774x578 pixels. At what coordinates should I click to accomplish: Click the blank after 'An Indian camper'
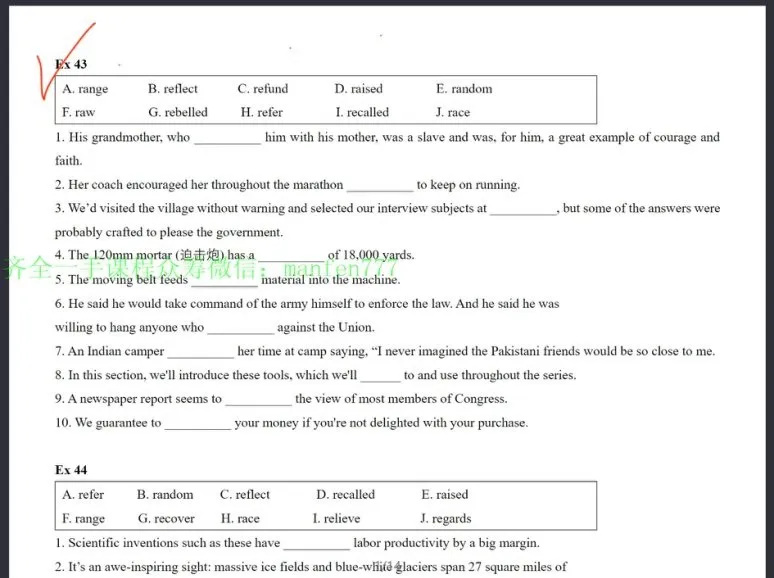200,352
